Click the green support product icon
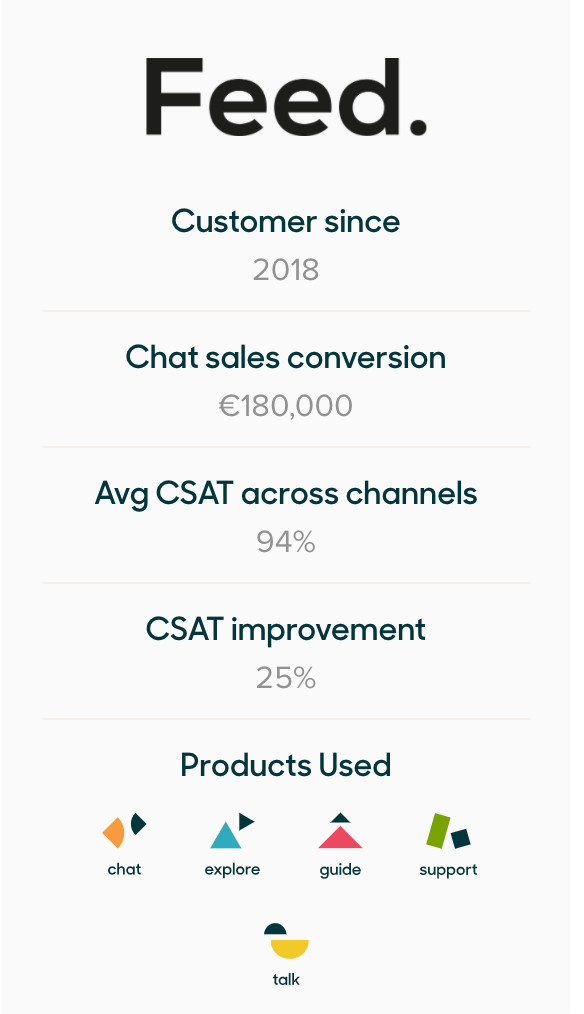 (x=448, y=830)
